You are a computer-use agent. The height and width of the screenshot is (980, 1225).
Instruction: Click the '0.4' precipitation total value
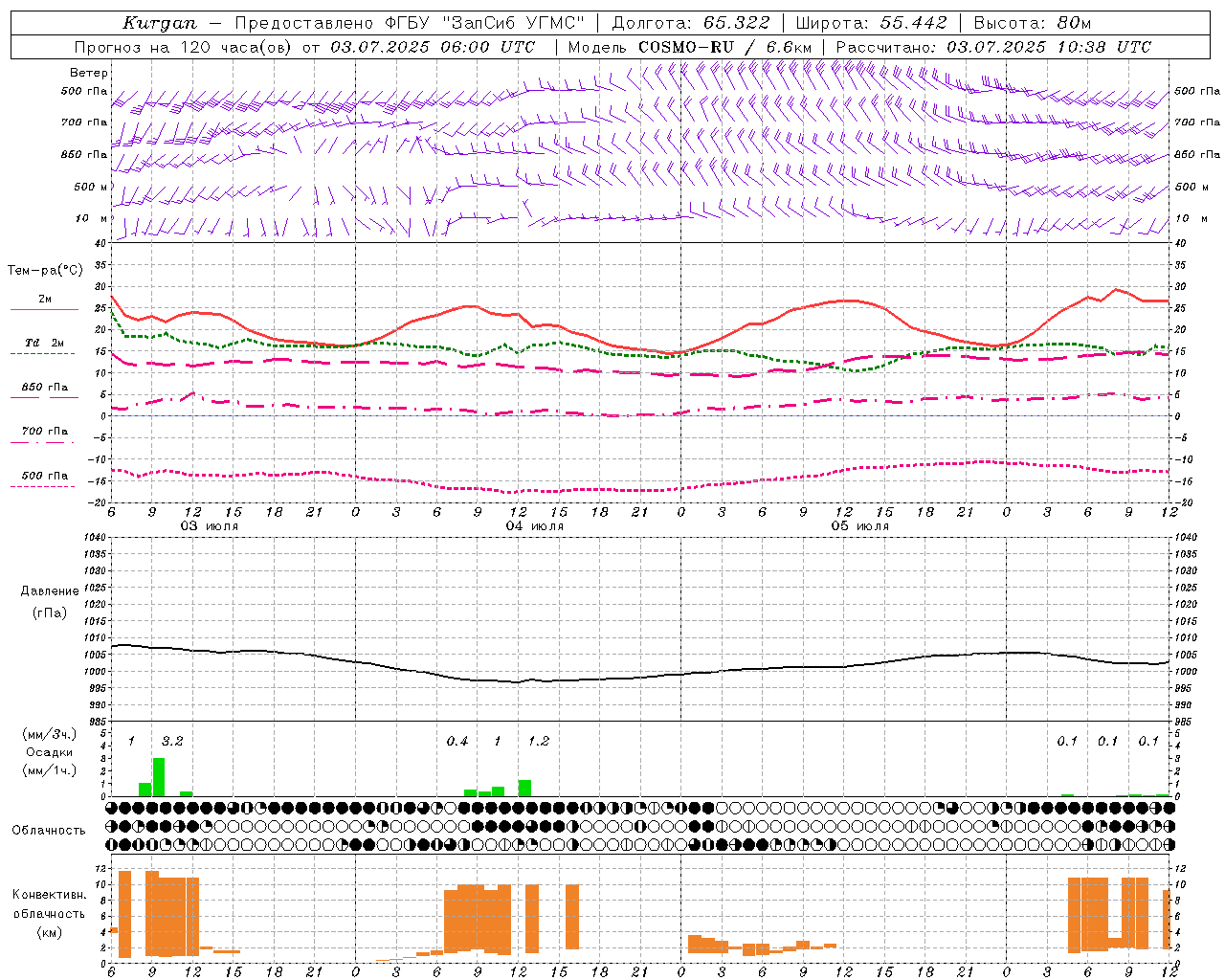coord(457,741)
